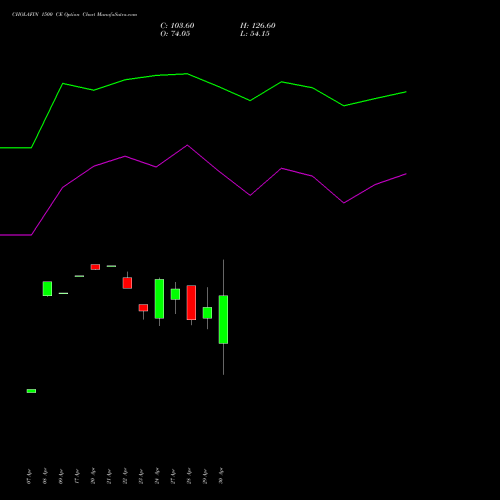Select the long-wick green candle for 30 Apr

coord(223,319)
